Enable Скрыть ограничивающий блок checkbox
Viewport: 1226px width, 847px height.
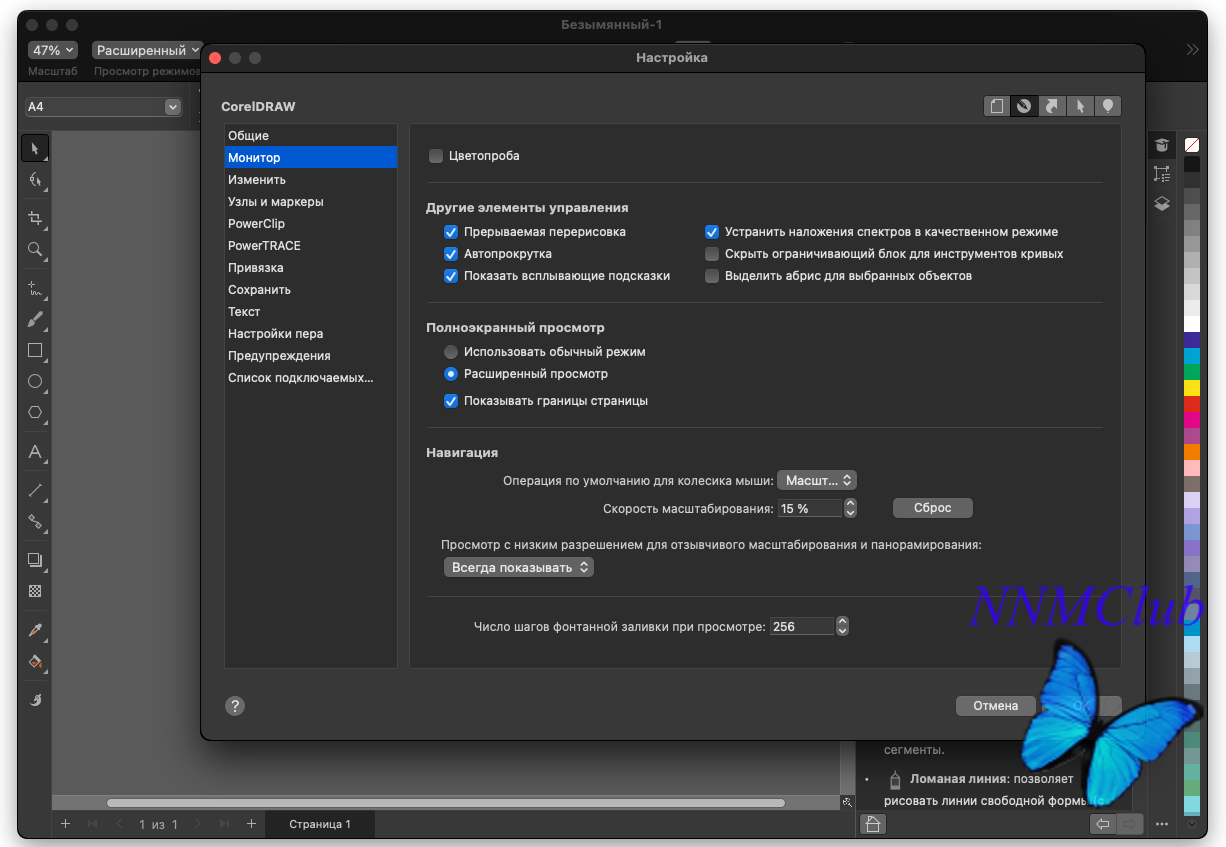coord(712,254)
